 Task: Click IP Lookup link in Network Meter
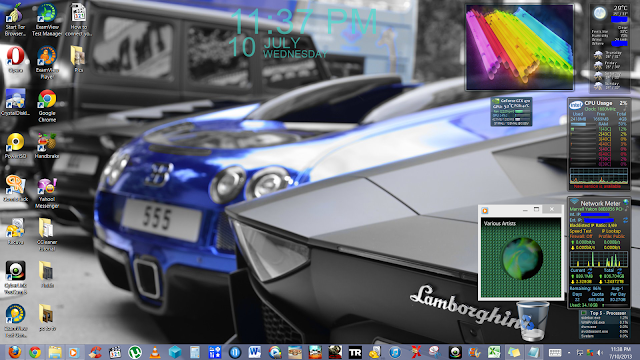[611, 231]
